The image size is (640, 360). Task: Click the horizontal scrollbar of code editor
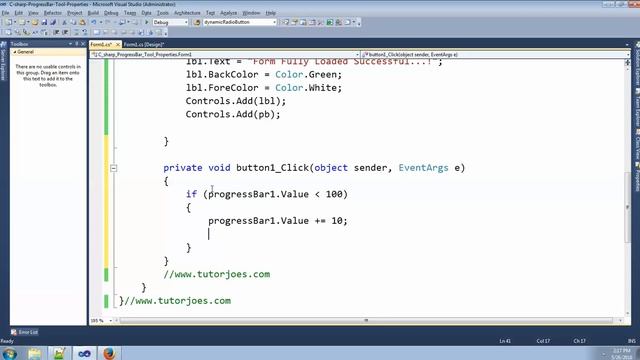coord(366,321)
